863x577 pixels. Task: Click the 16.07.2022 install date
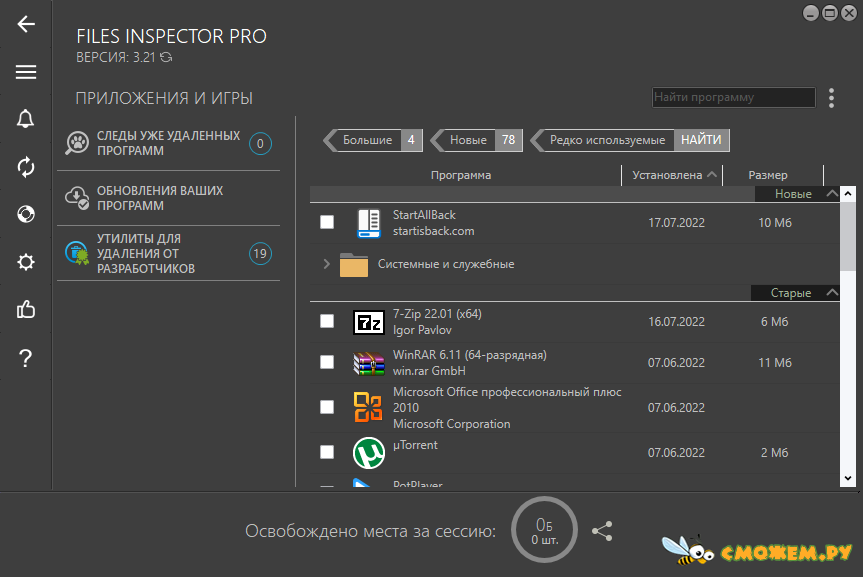tap(676, 322)
